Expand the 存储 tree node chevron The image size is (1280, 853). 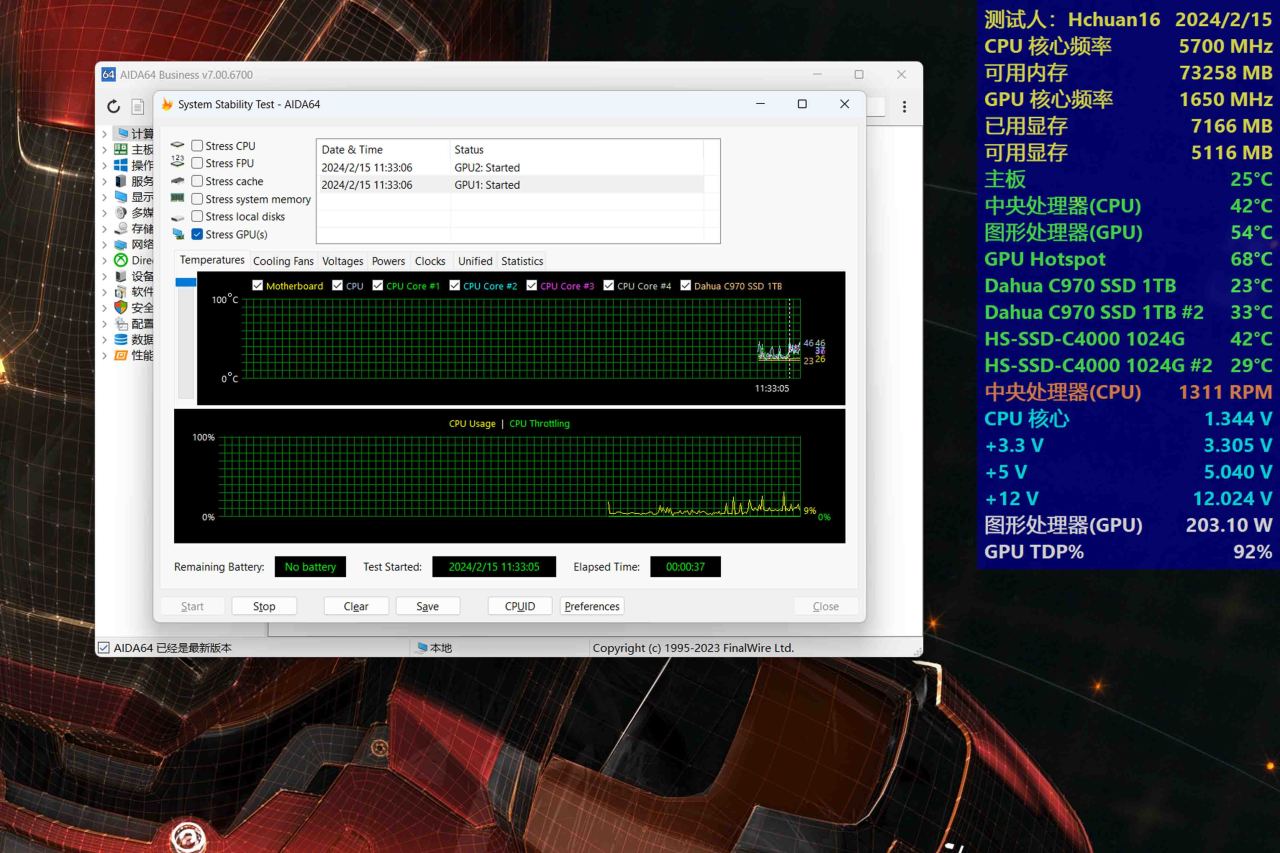(x=104, y=229)
